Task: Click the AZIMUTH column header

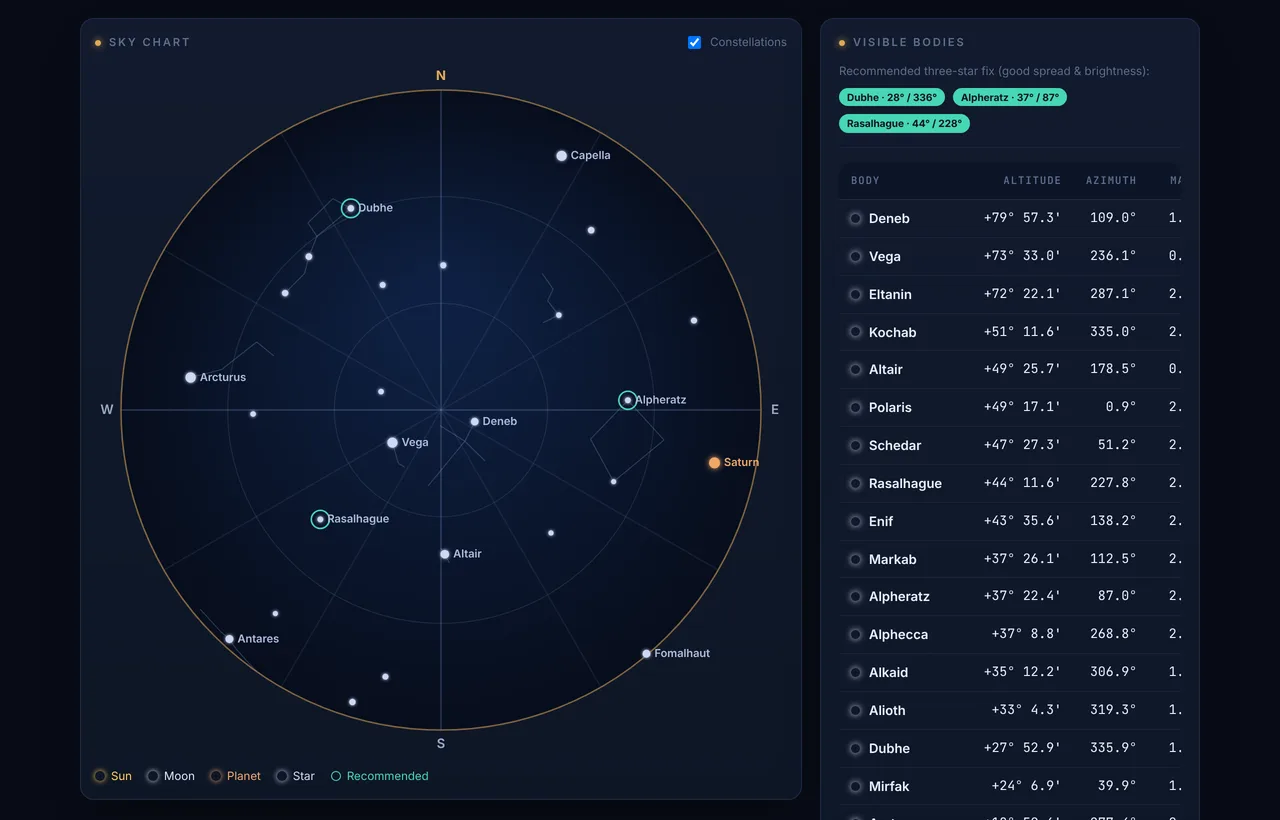Action: click(1111, 181)
